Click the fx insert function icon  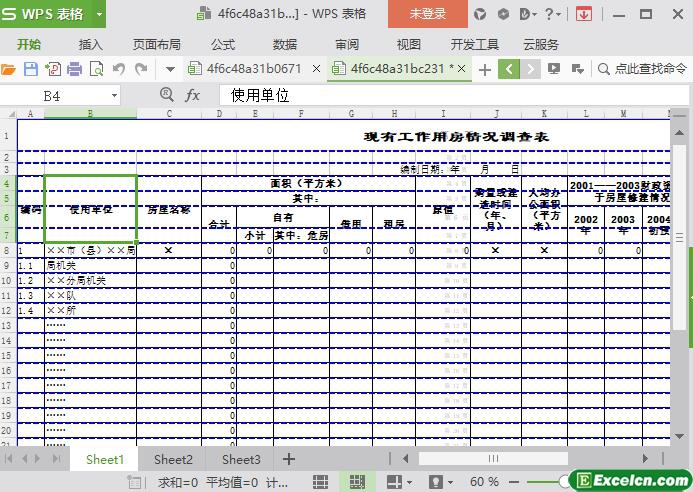tap(193, 95)
